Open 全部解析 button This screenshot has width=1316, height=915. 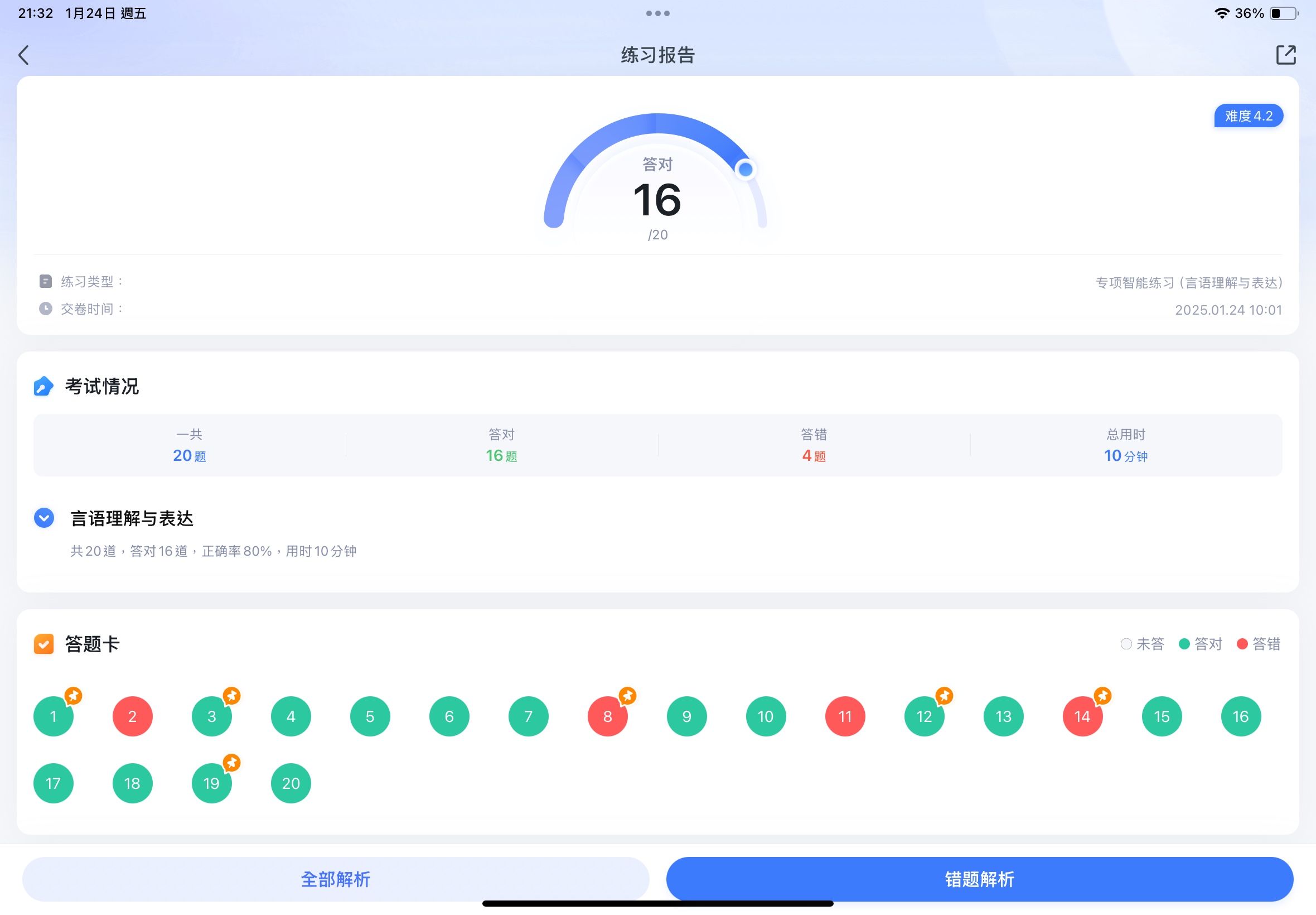click(336, 879)
